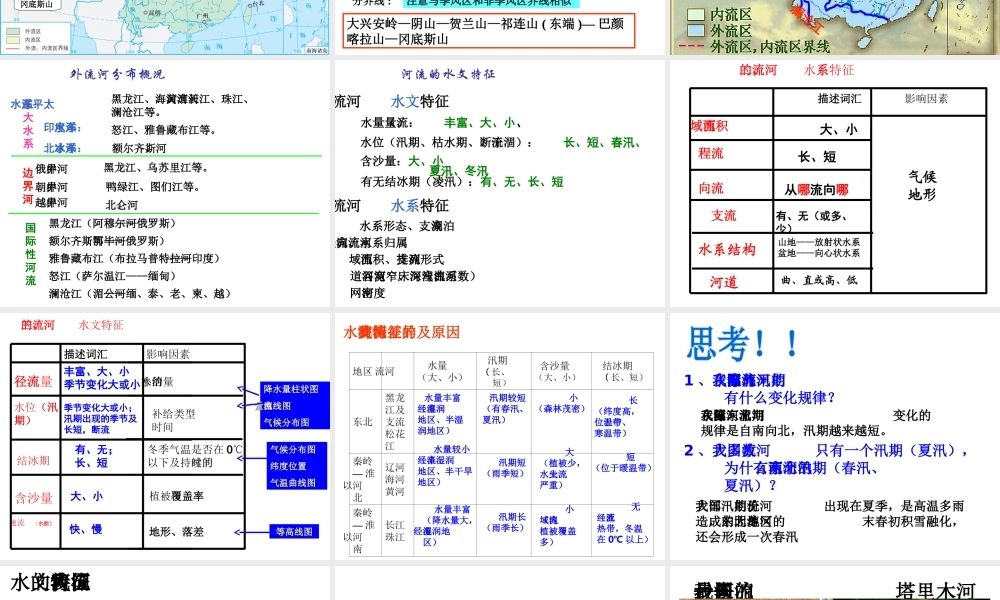Click the green text 有、无、长、短
This screenshot has height=600, width=1000.
(x=522, y=182)
